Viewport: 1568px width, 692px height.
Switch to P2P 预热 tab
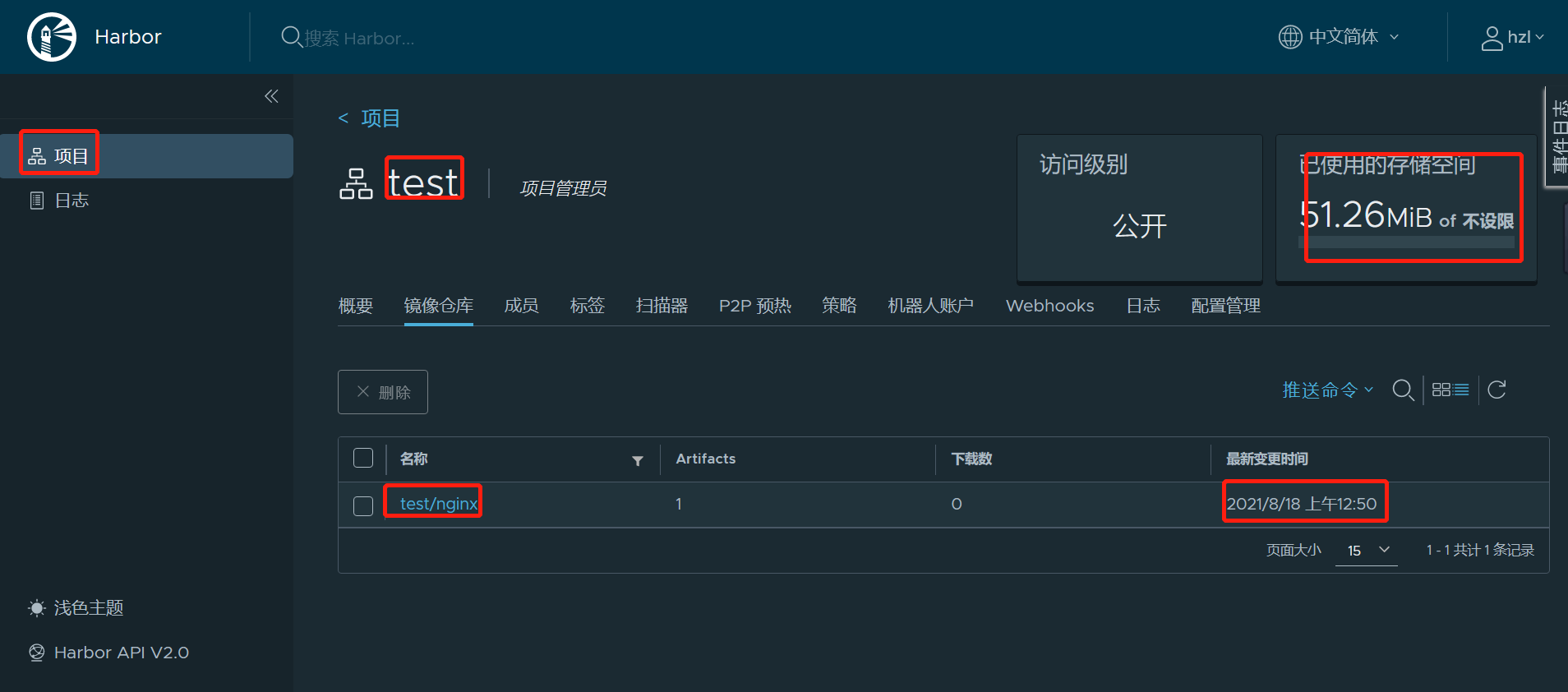coord(755,306)
